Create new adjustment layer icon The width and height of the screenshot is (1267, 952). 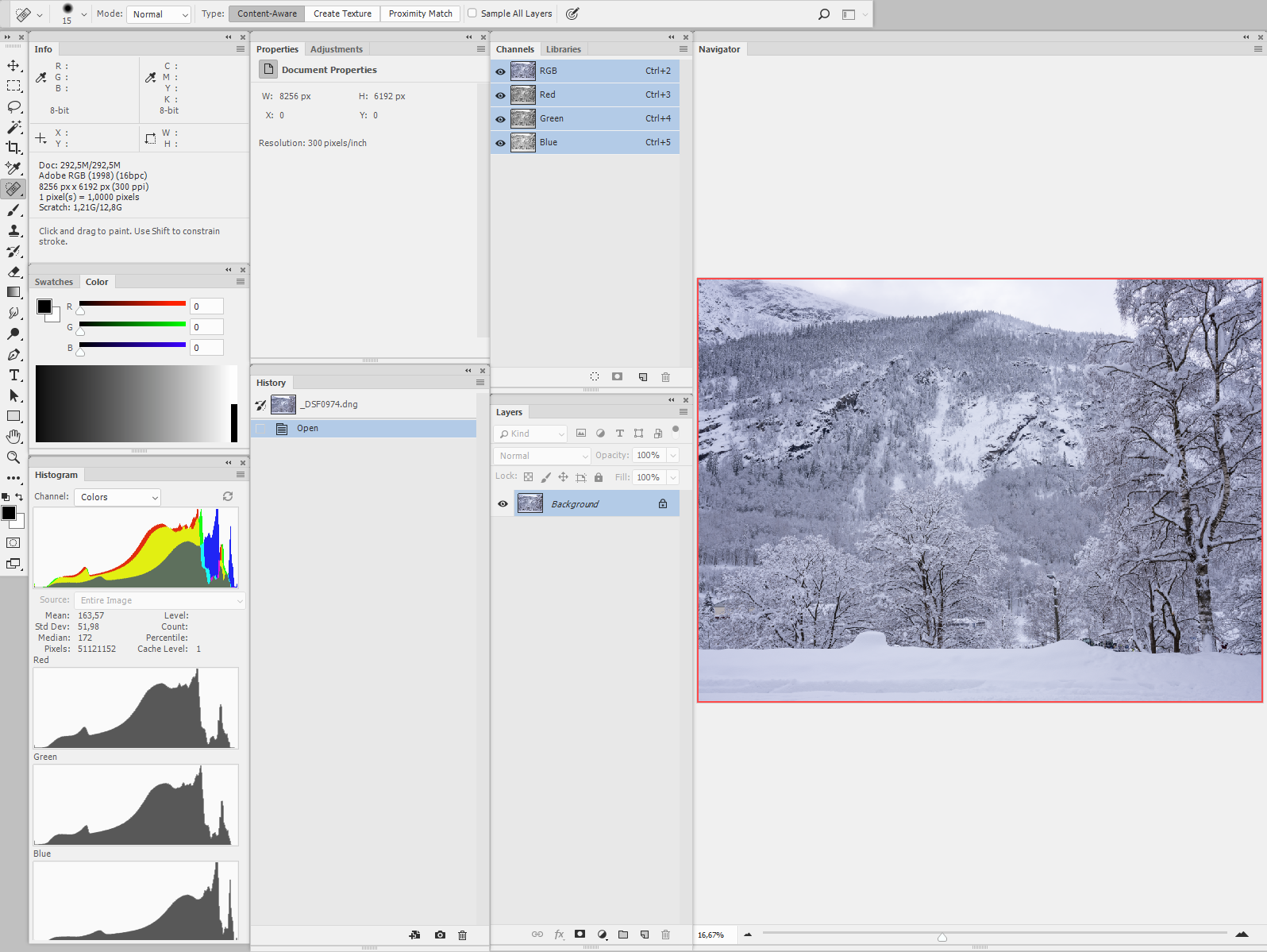coord(602,935)
